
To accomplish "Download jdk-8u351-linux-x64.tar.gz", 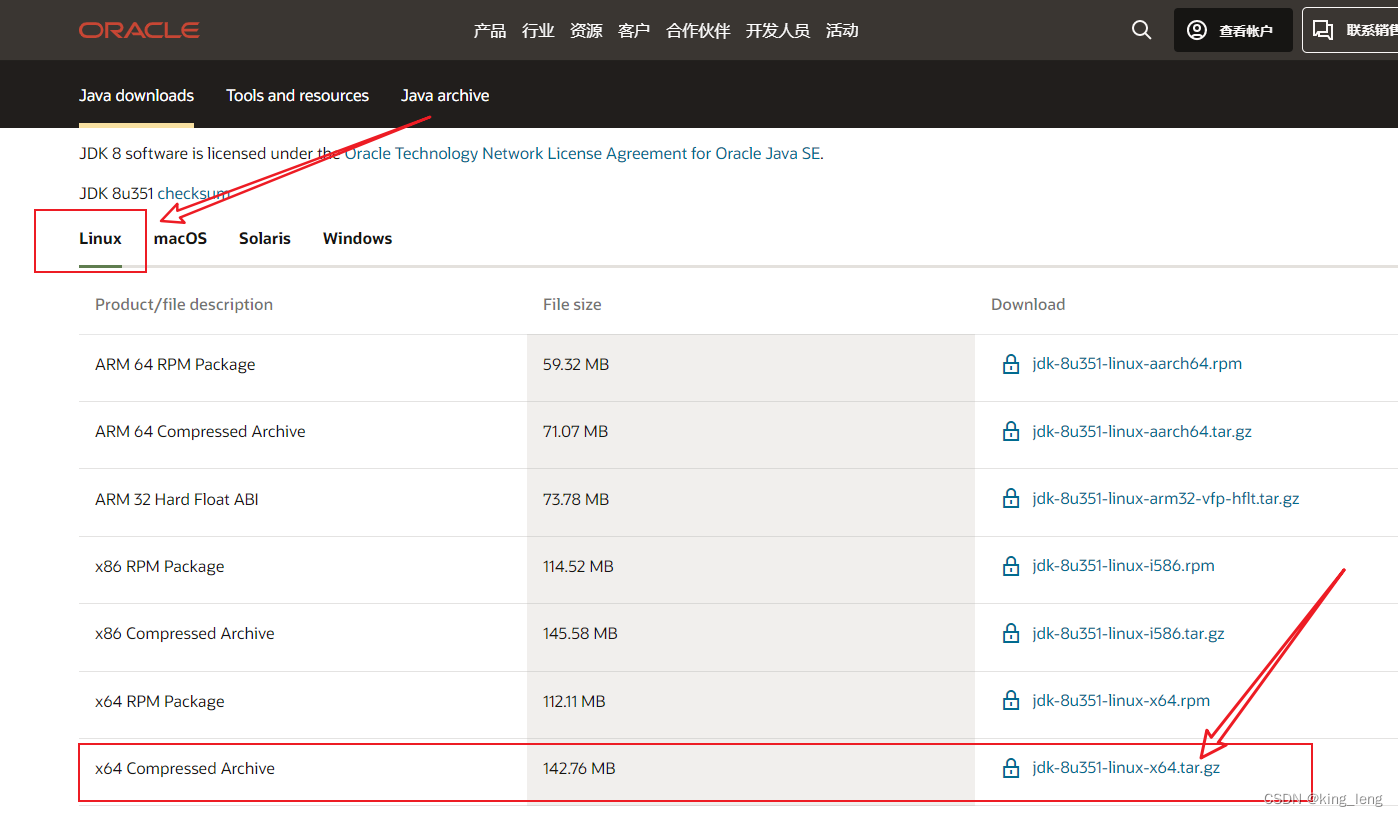I will (x=1126, y=768).
